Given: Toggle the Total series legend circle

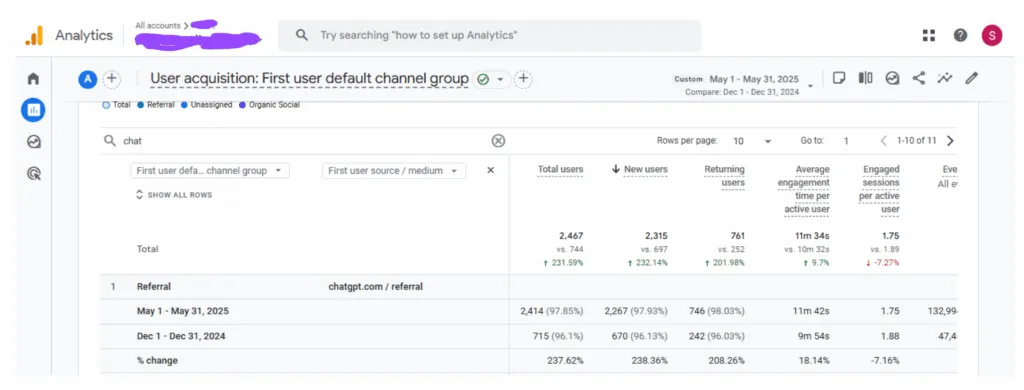Looking at the screenshot, I should coord(106,105).
